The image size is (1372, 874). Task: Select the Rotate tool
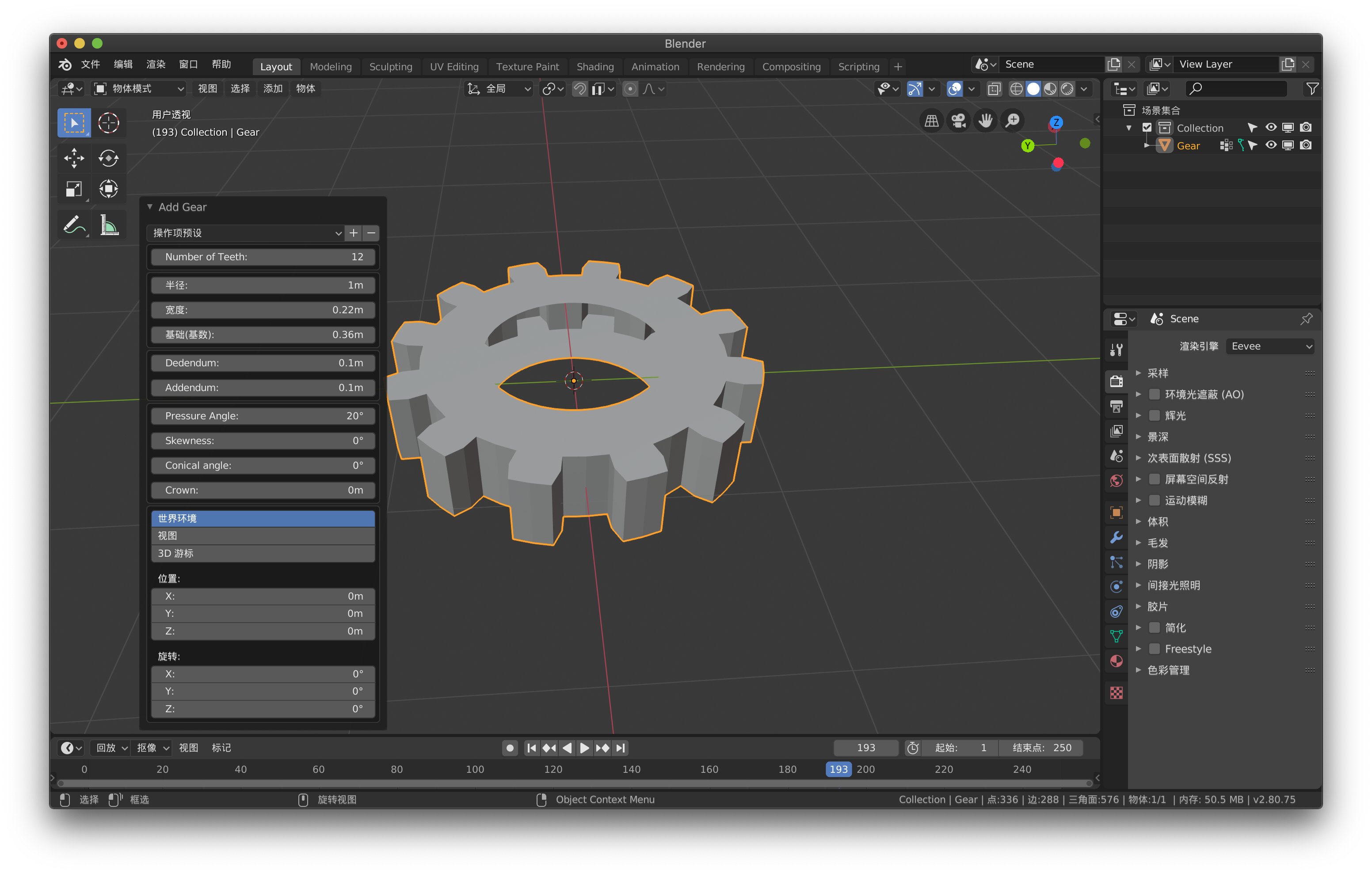108,158
